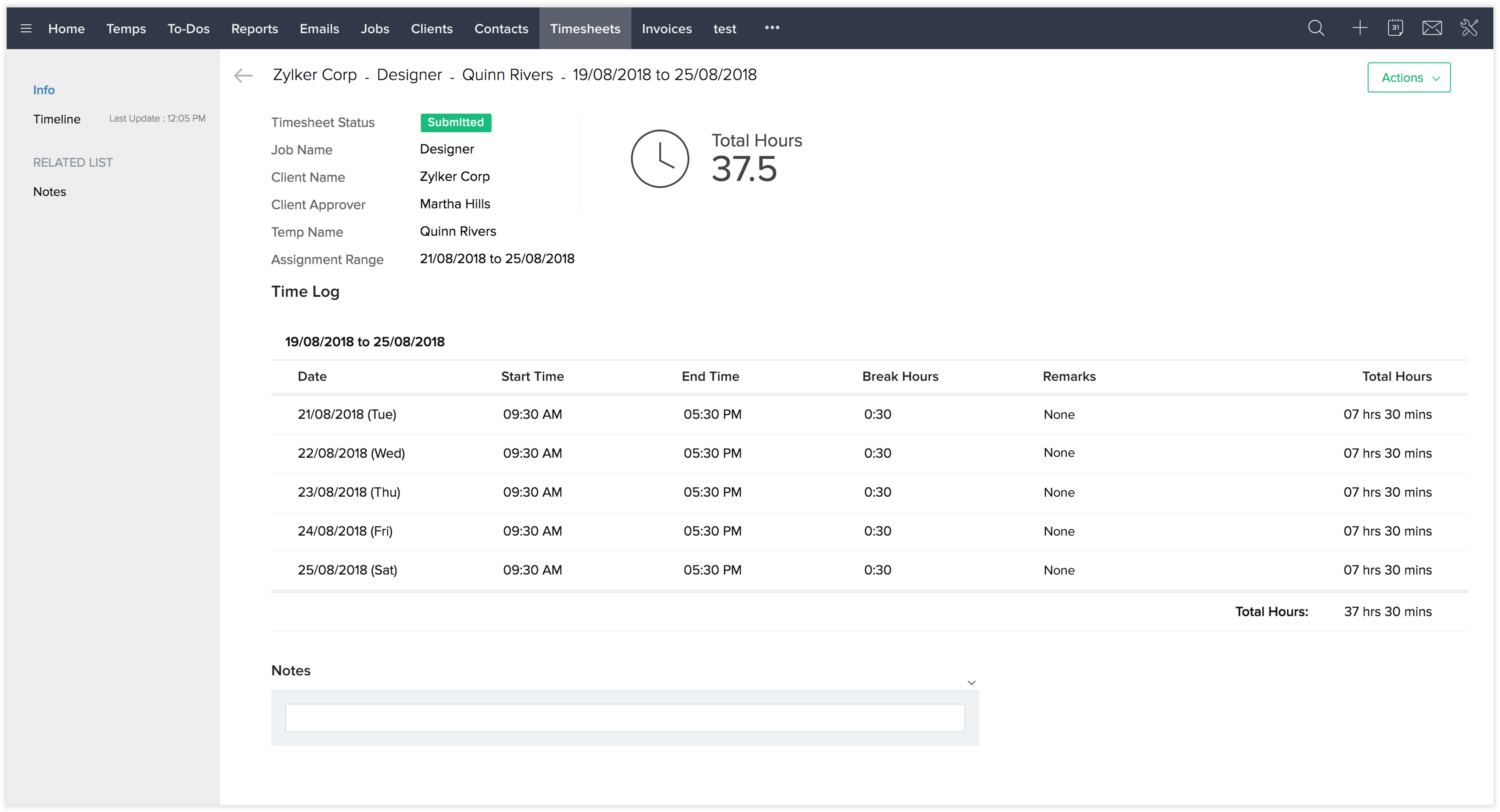Click the Submitted status badge
This screenshot has width=1500, height=812.
tap(455, 122)
